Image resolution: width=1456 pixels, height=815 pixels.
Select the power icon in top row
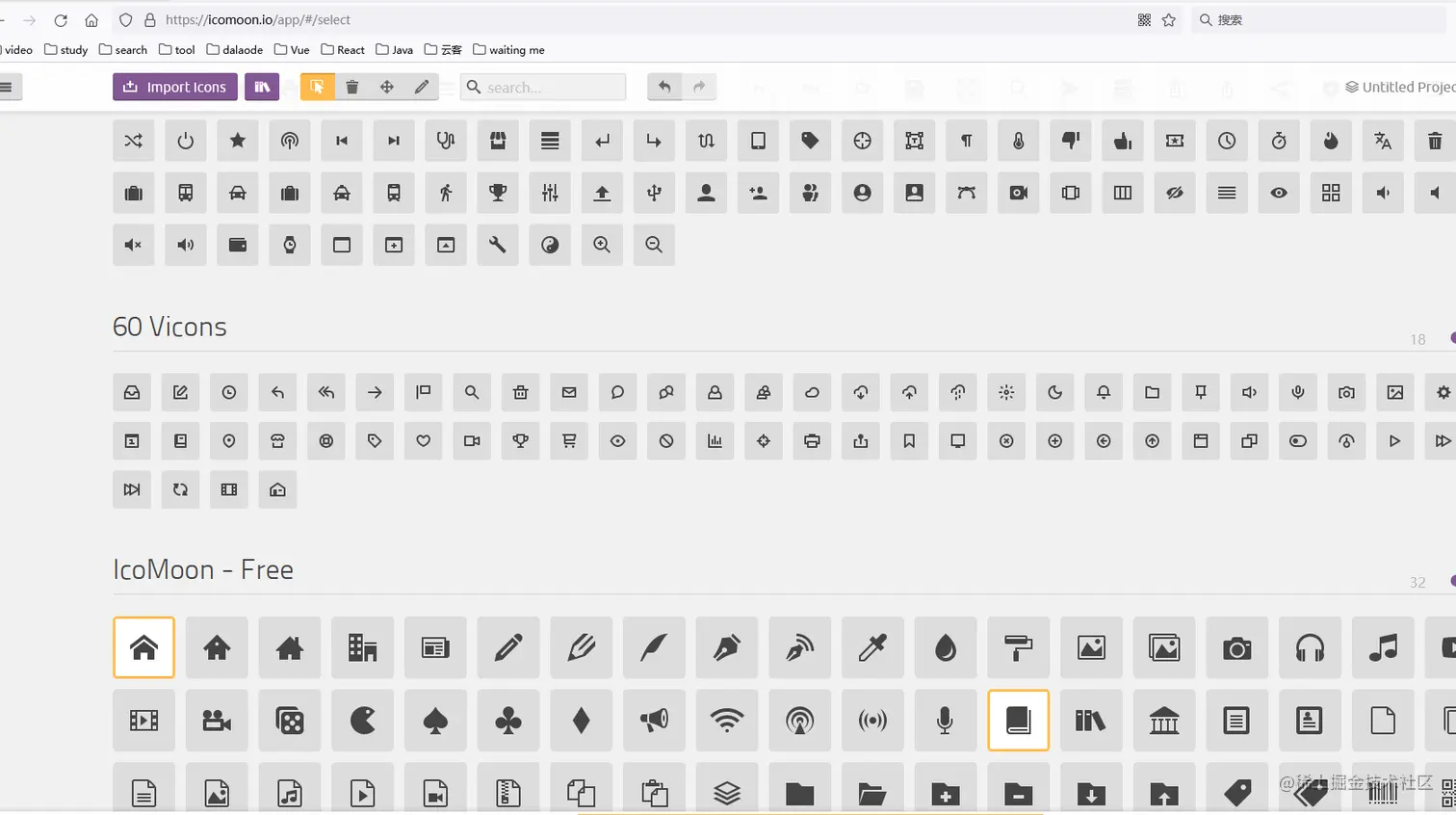186,141
